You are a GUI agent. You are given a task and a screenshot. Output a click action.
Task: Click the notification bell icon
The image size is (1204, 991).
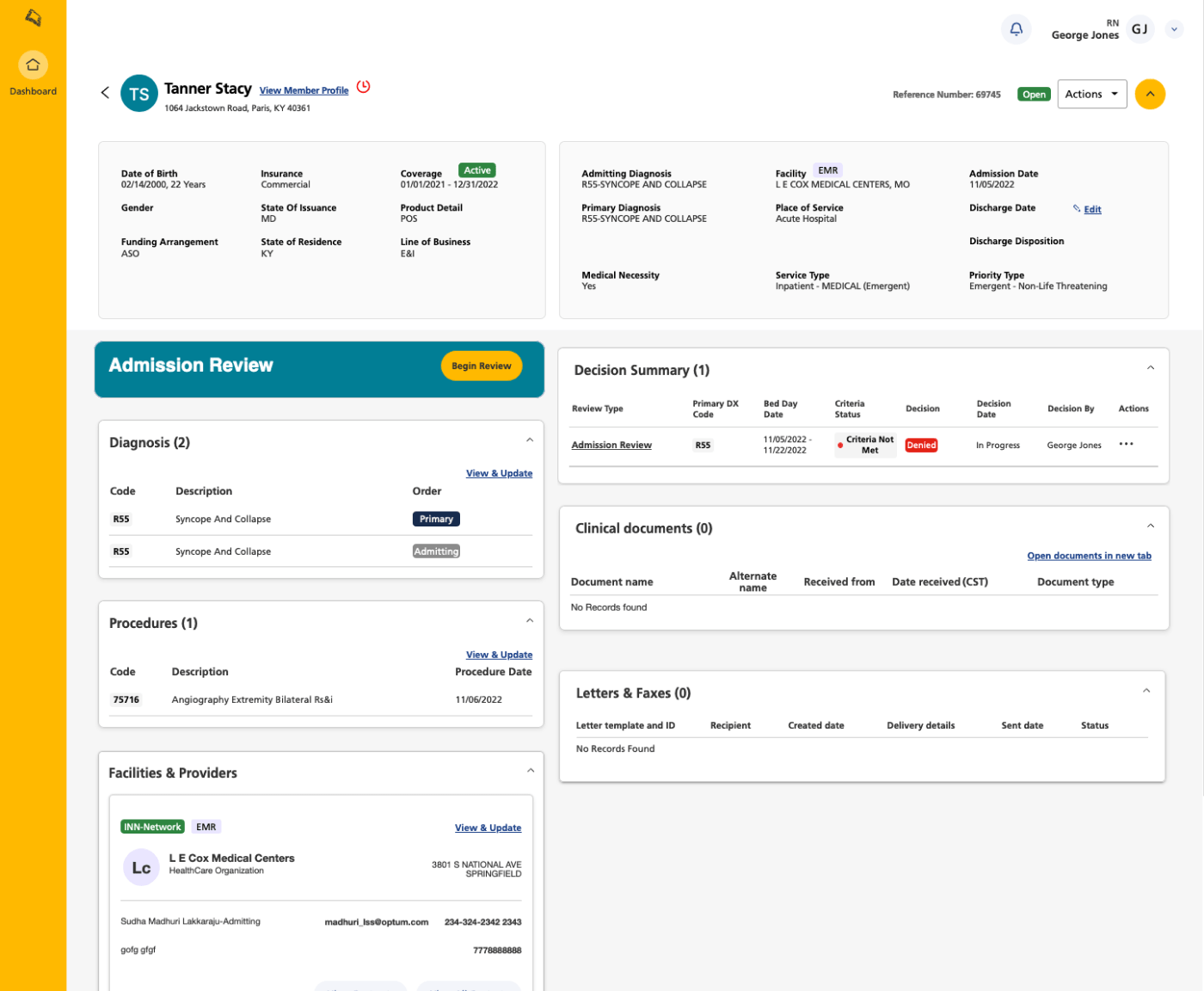pos(1016,29)
